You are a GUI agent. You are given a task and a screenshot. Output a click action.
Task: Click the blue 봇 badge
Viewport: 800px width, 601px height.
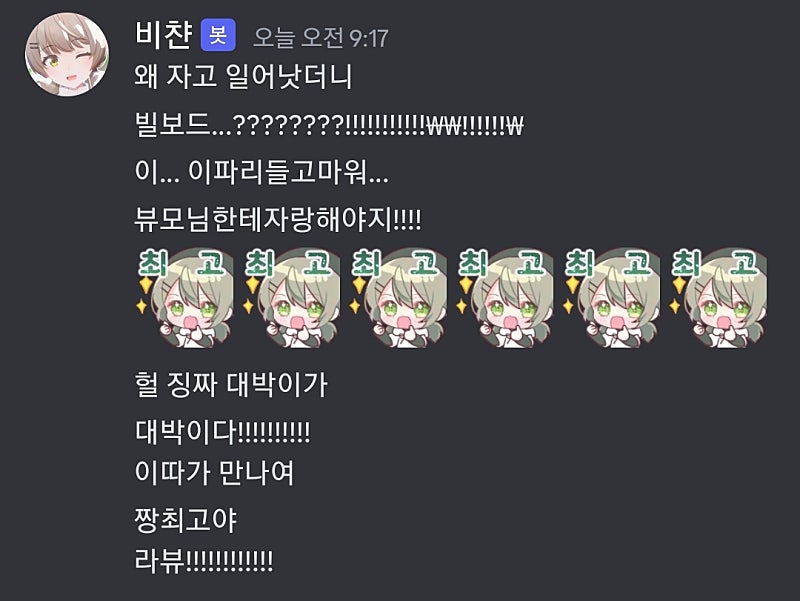(218, 35)
